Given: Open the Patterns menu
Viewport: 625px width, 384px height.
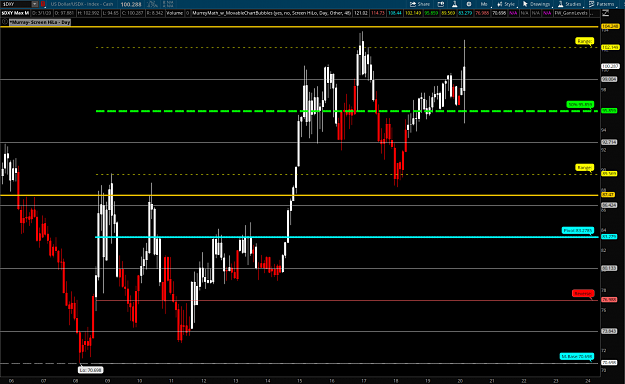Looking at the screenshot, I should tap(602, 4).
